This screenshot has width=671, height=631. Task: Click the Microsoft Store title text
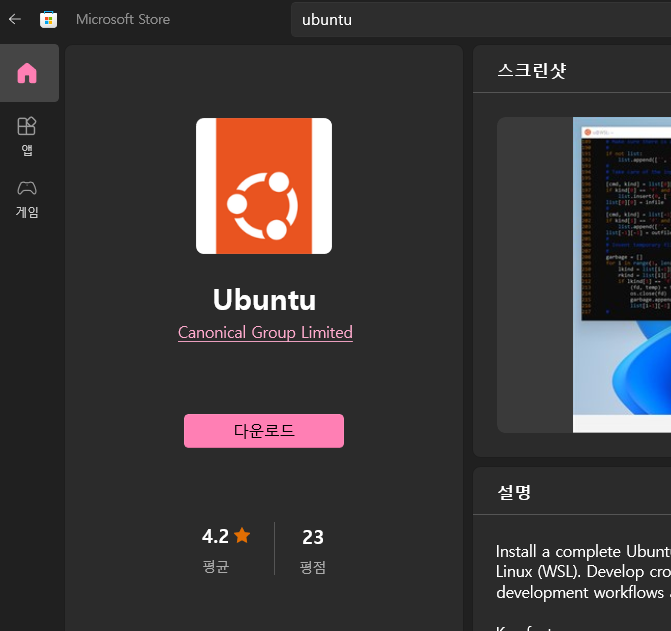click(123, 19)
